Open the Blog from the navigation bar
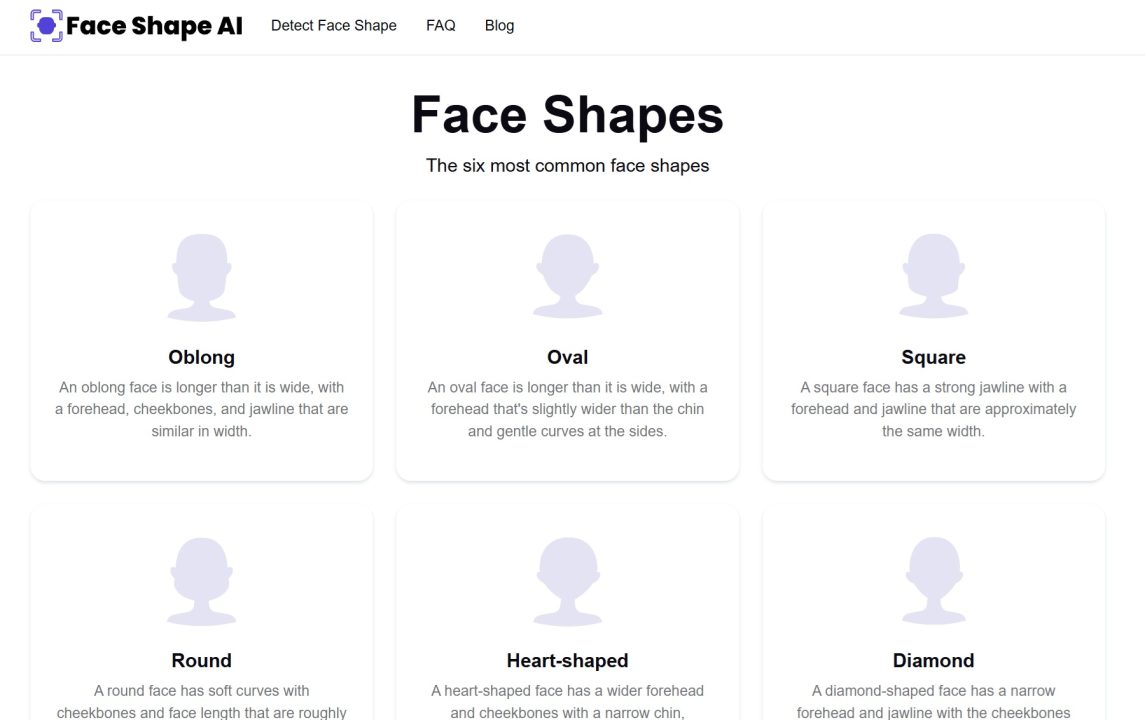The width and height of the screenshot is (1145, 720). coord(499,25)
